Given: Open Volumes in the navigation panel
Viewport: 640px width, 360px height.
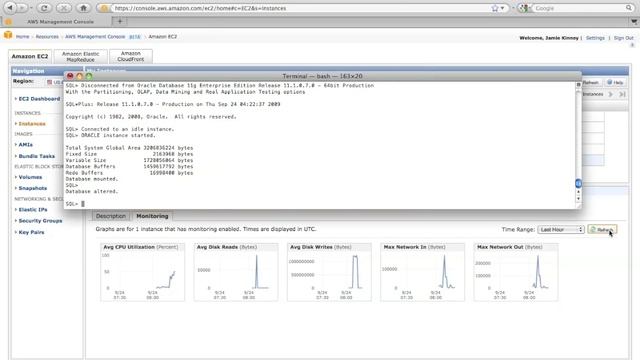Looking at the screenshot, I should point(30,177).
